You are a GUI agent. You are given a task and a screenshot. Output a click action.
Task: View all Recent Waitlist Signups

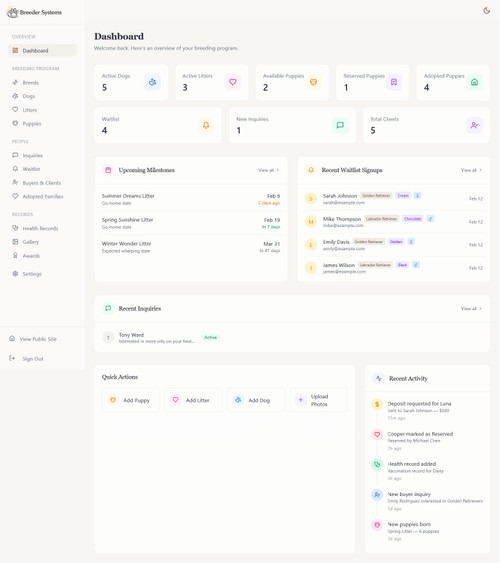click(x=471, y=170)
